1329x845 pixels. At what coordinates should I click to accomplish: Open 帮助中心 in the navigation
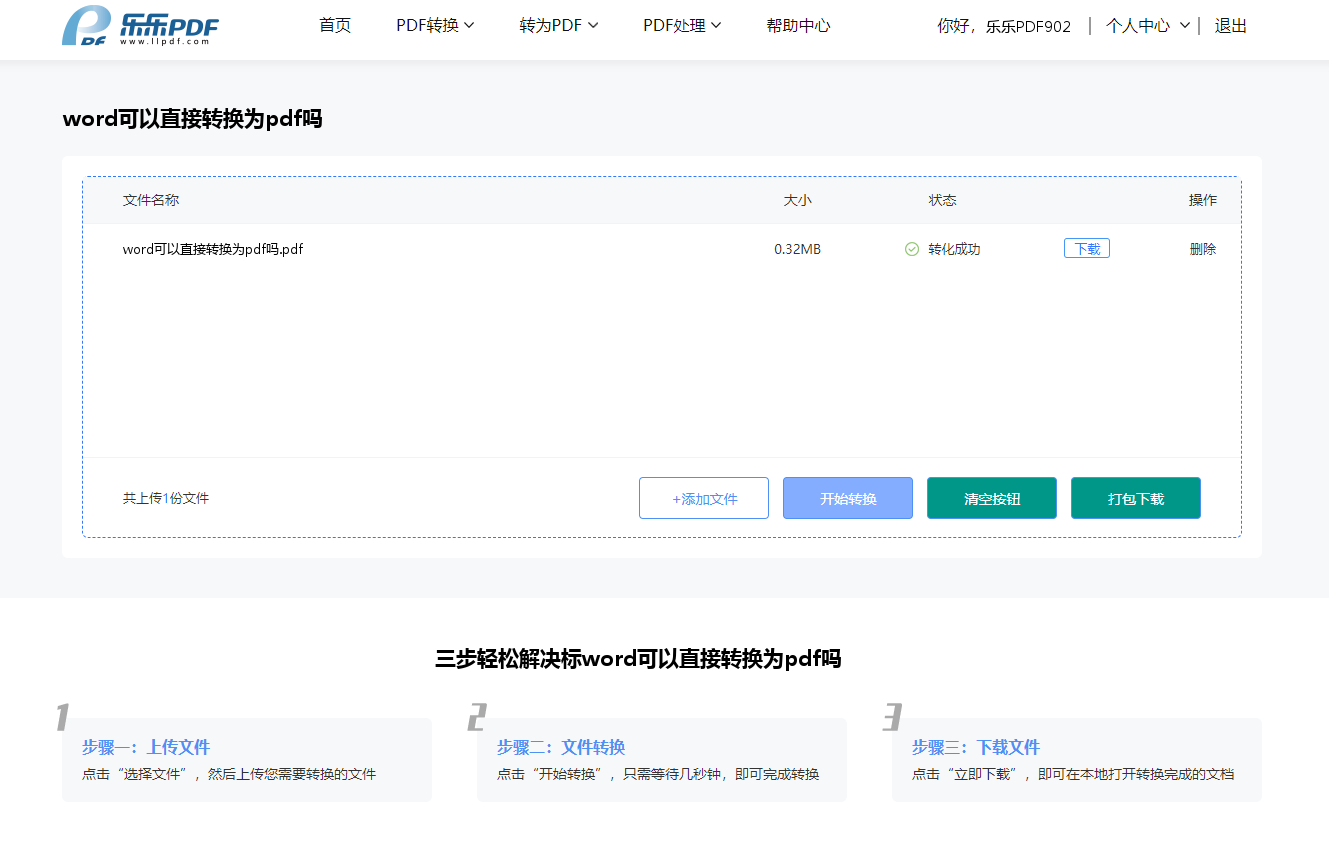(798, 26)
